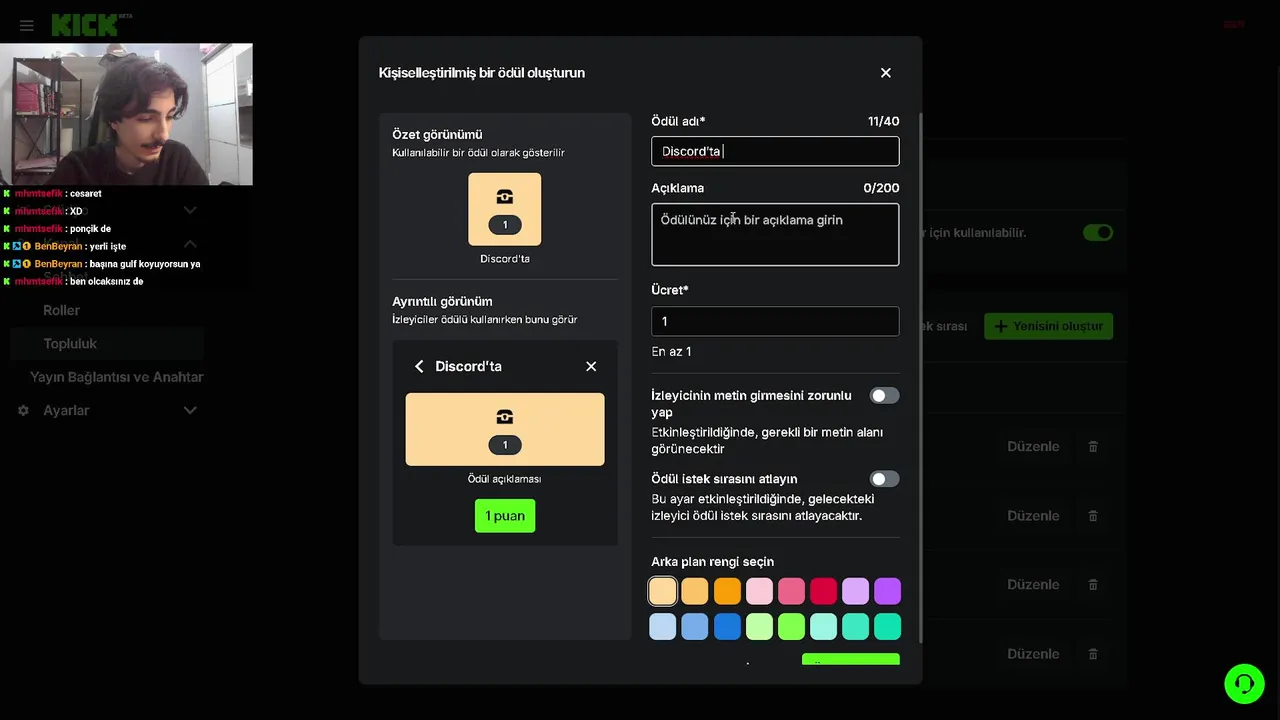Click 'Arka plan rengi seçin' label
This screenshot has height=720, width=1280.
[x=712, y=562]
